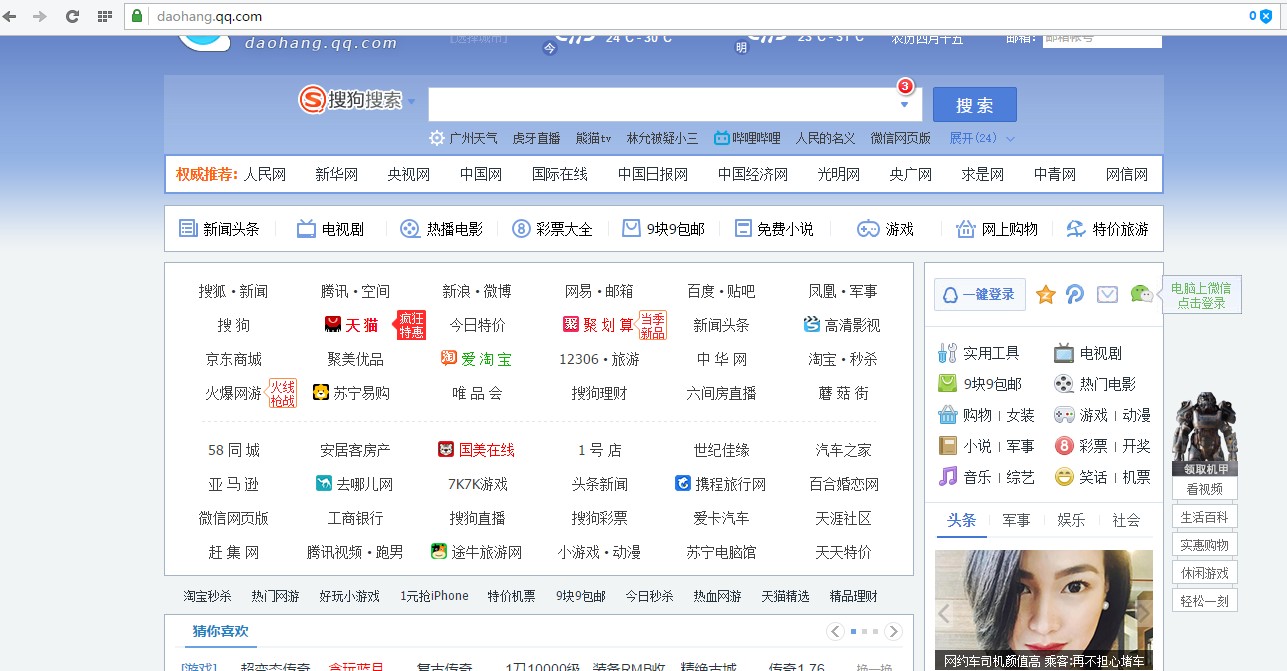Open 轻松一刻 side menu item
This screenshot has height=671, width=1287.
pos(1205,601)
